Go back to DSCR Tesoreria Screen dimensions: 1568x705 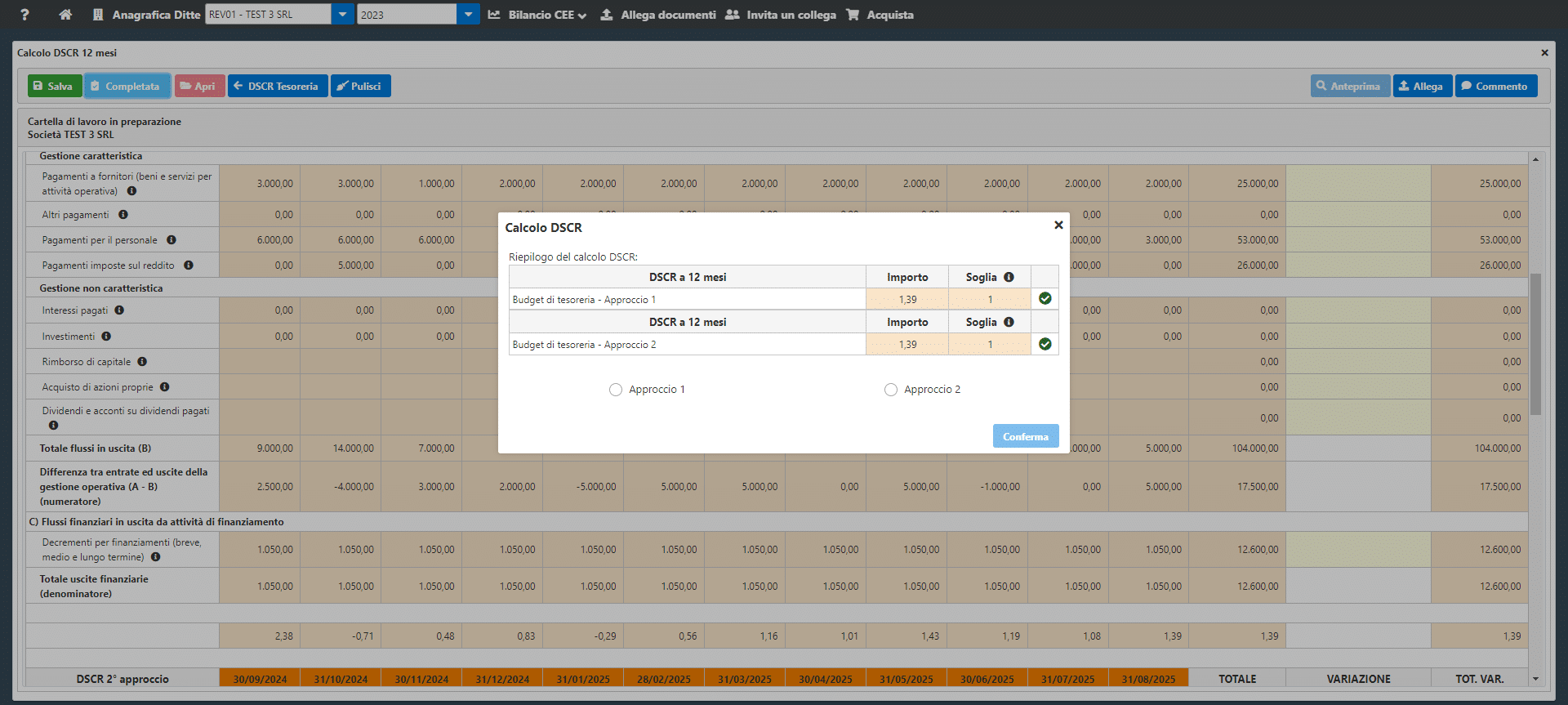tap(277, 86)
